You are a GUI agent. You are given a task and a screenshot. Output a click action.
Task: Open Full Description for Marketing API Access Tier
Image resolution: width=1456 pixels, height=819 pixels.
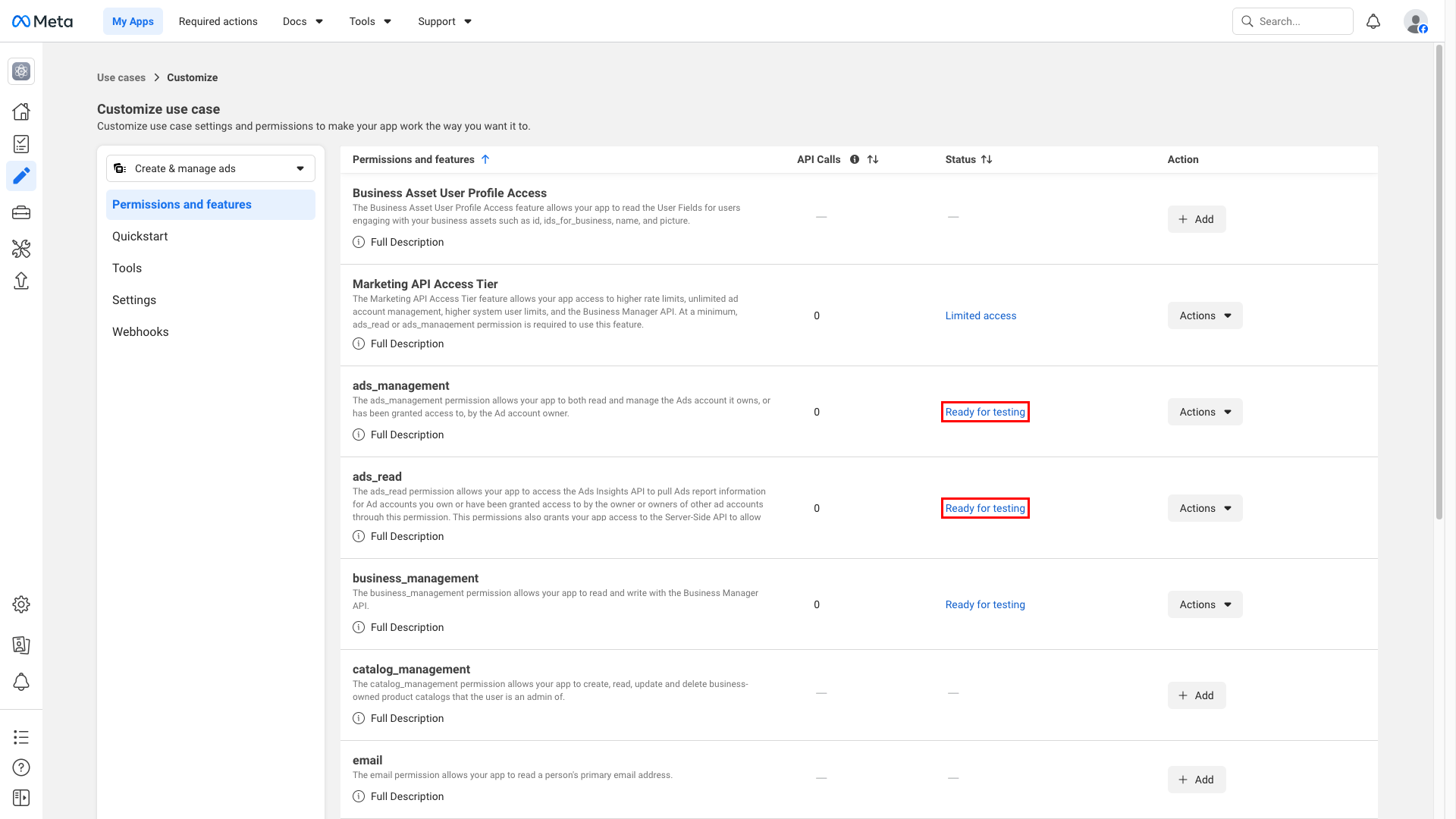tap(407, 344)
